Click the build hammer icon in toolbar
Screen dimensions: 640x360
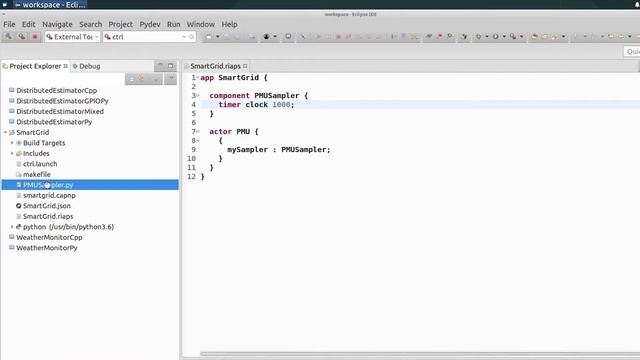[x=8, y=37]
